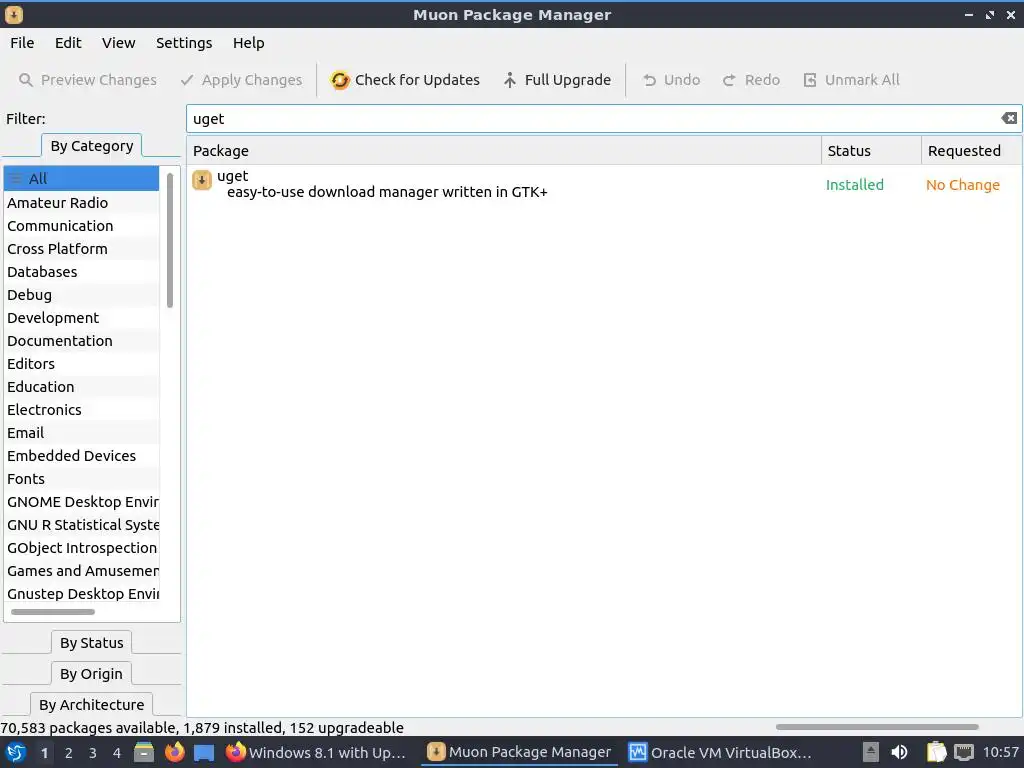Select the GNOME Desktop Environment category
The height and width of the screenshot is (768, 1024).
(x=82, y=502)
